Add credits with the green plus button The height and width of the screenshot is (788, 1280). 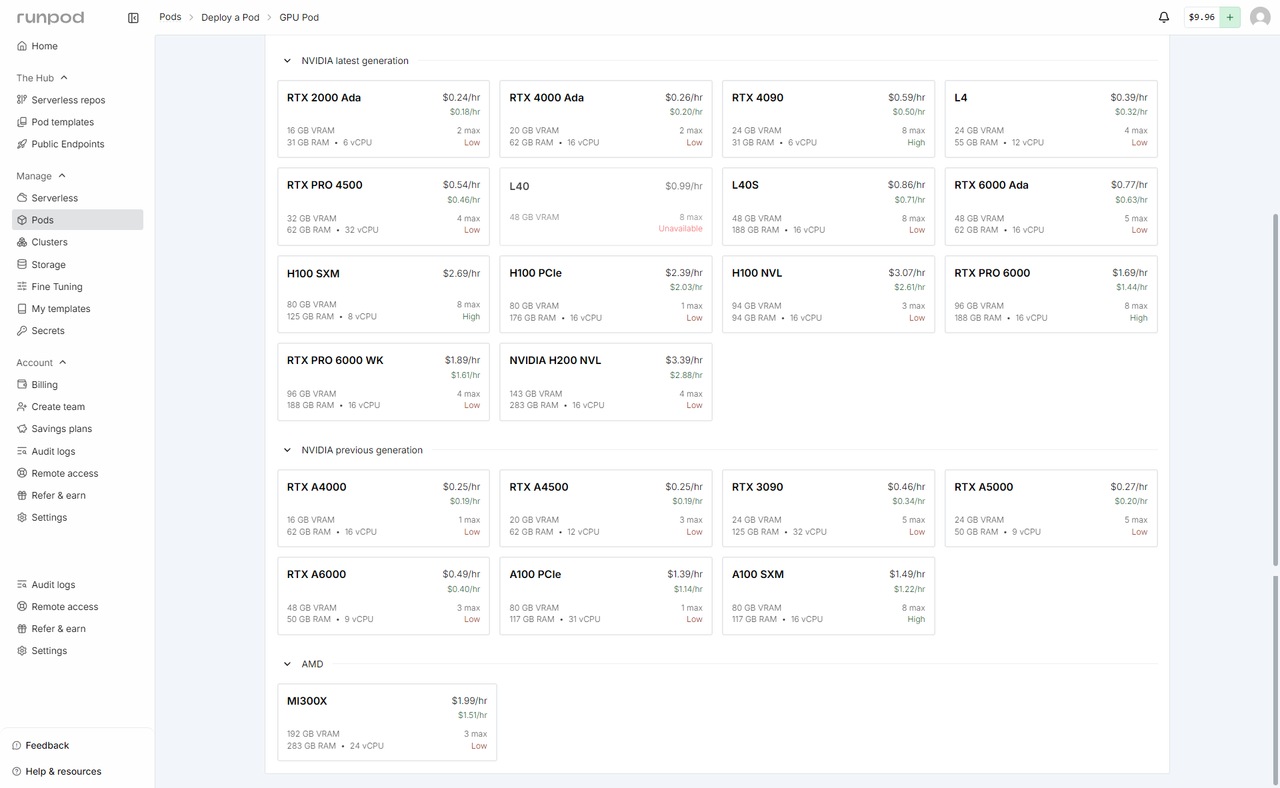(1230, 17)
